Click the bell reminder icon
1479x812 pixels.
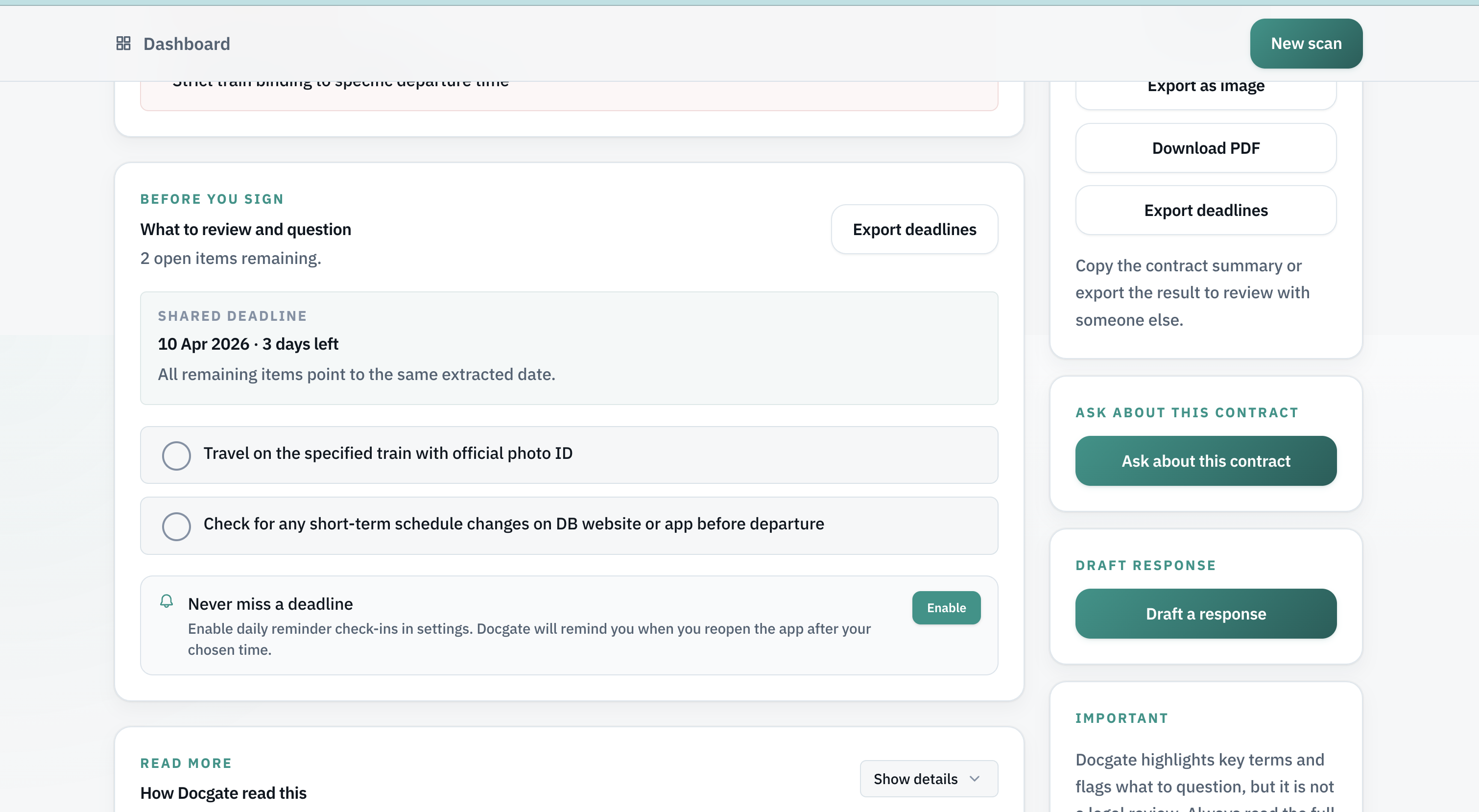pos(167,601)
